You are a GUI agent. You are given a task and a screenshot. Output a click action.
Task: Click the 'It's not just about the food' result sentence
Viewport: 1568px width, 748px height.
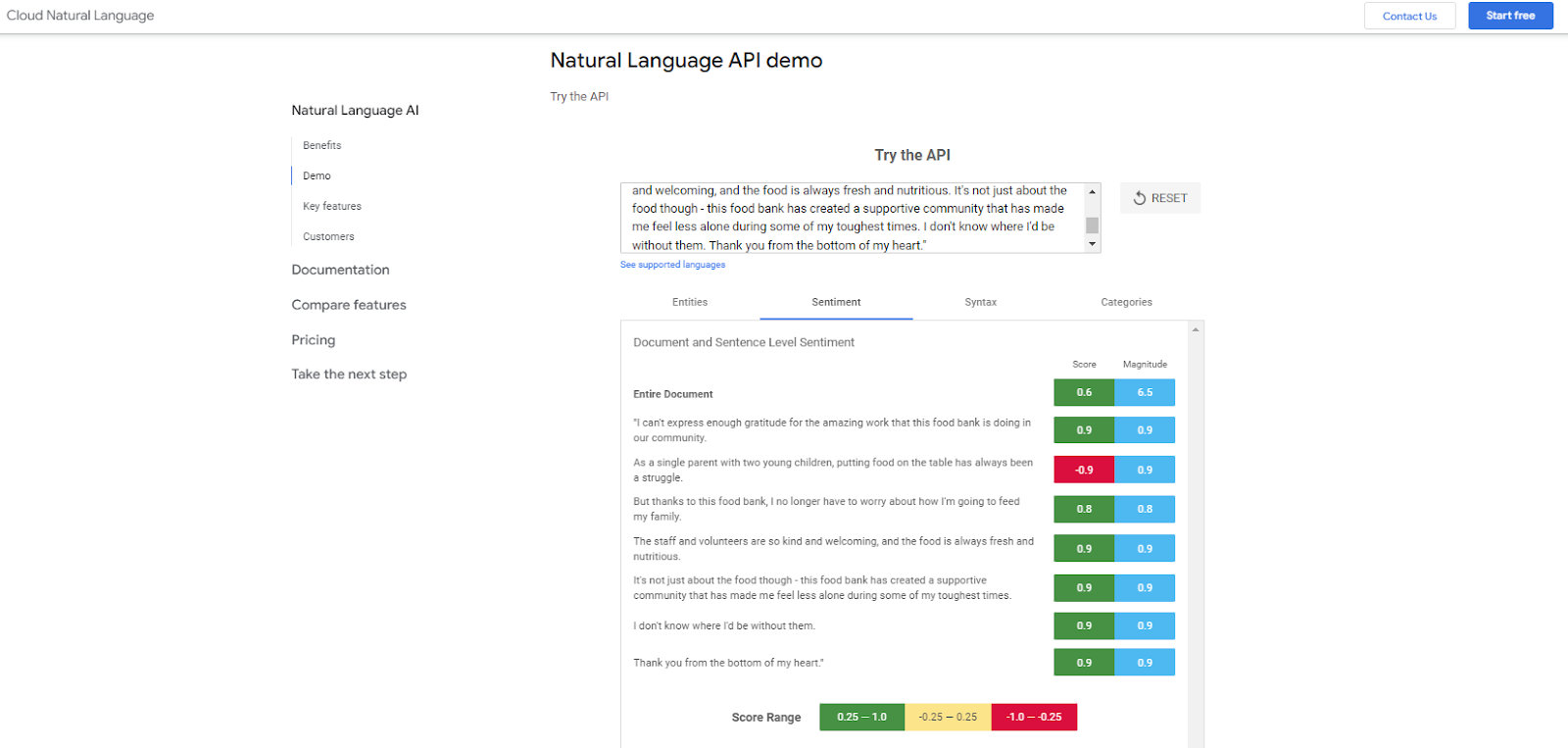(822, 588)
